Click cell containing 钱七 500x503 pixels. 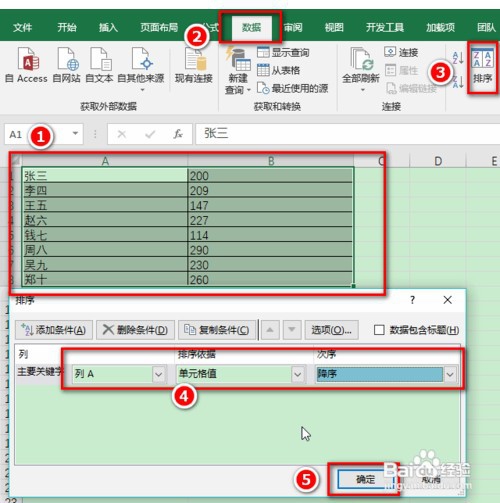pyautogui.click(x=105, y=235)
